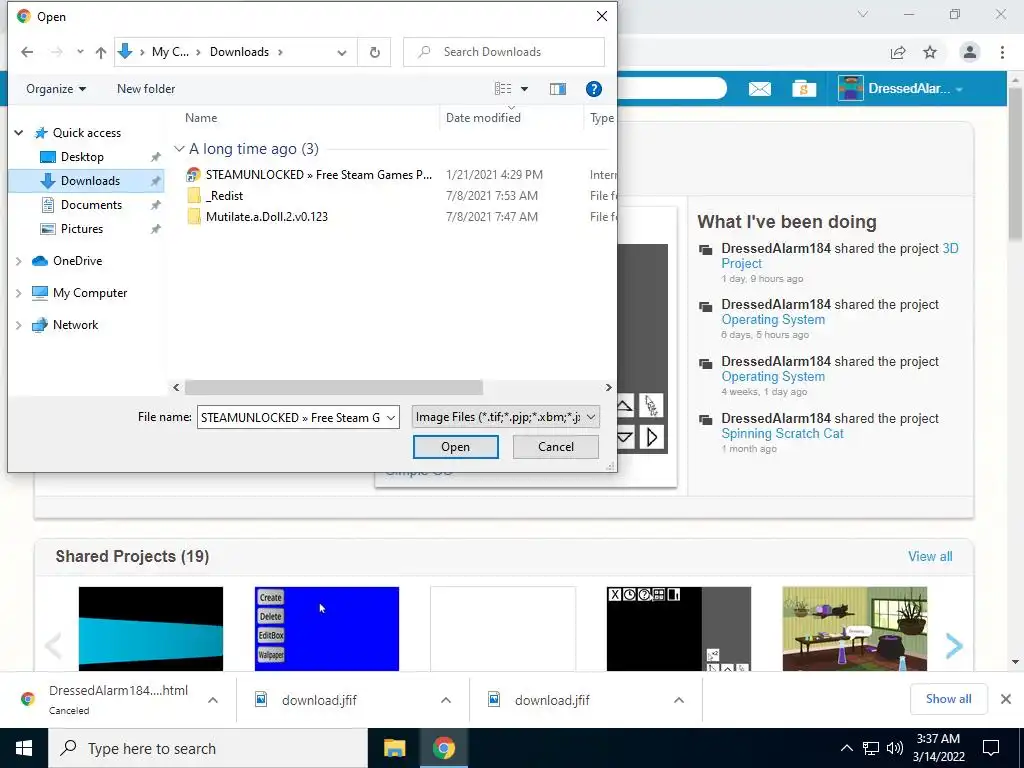The width and height of the screenshot is (1024, 768).
Task: Collapse the 'A long time ago' group
Action: click(x=179, y=149)
